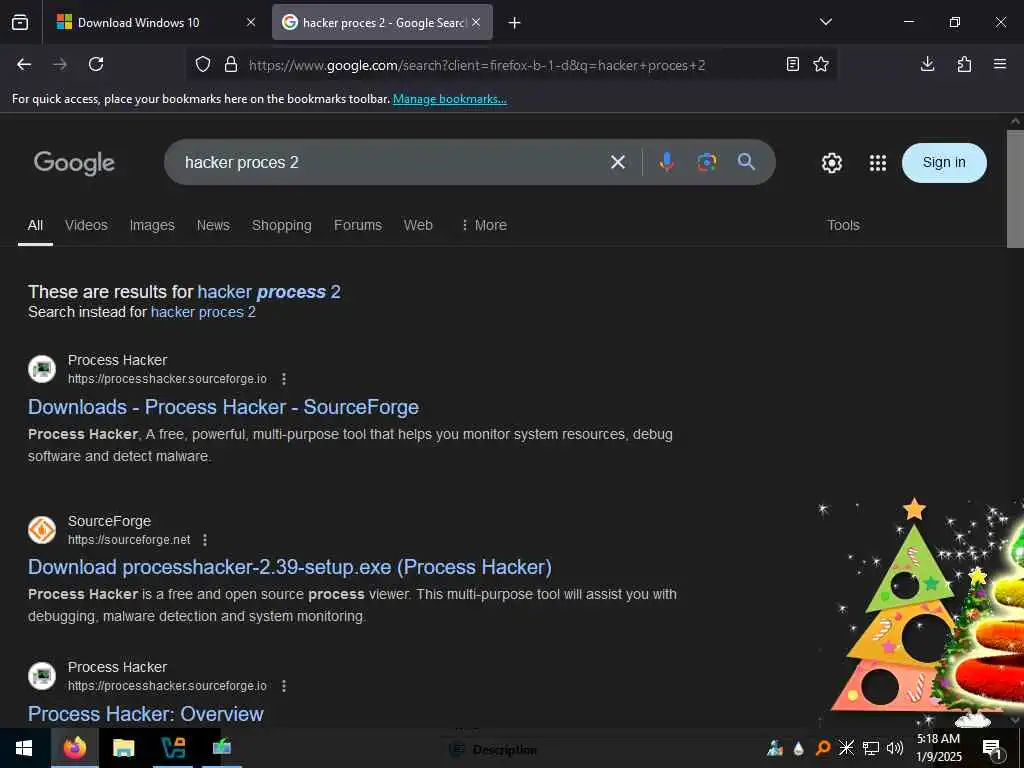Open Windows Start menu
The image size is (1024, 768).
coord(24,748)
